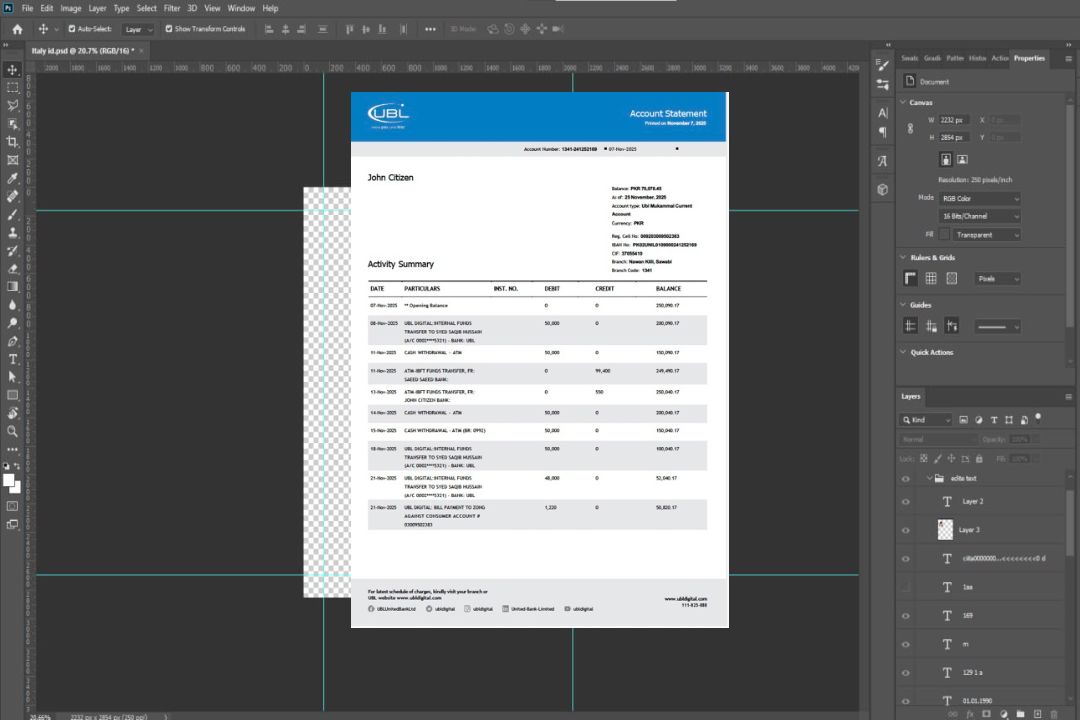Open the Transparent fill dropdown
Viewport: 1080px width, 720px height.
(x=986, y=235)
